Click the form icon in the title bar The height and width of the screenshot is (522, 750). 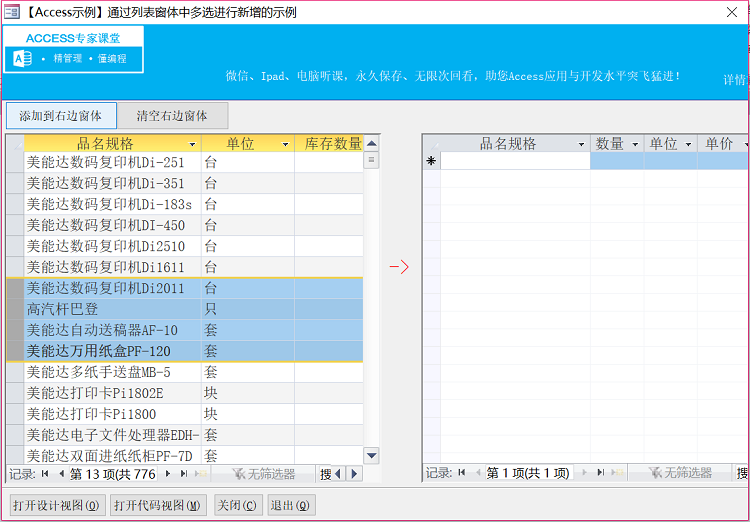11,12
